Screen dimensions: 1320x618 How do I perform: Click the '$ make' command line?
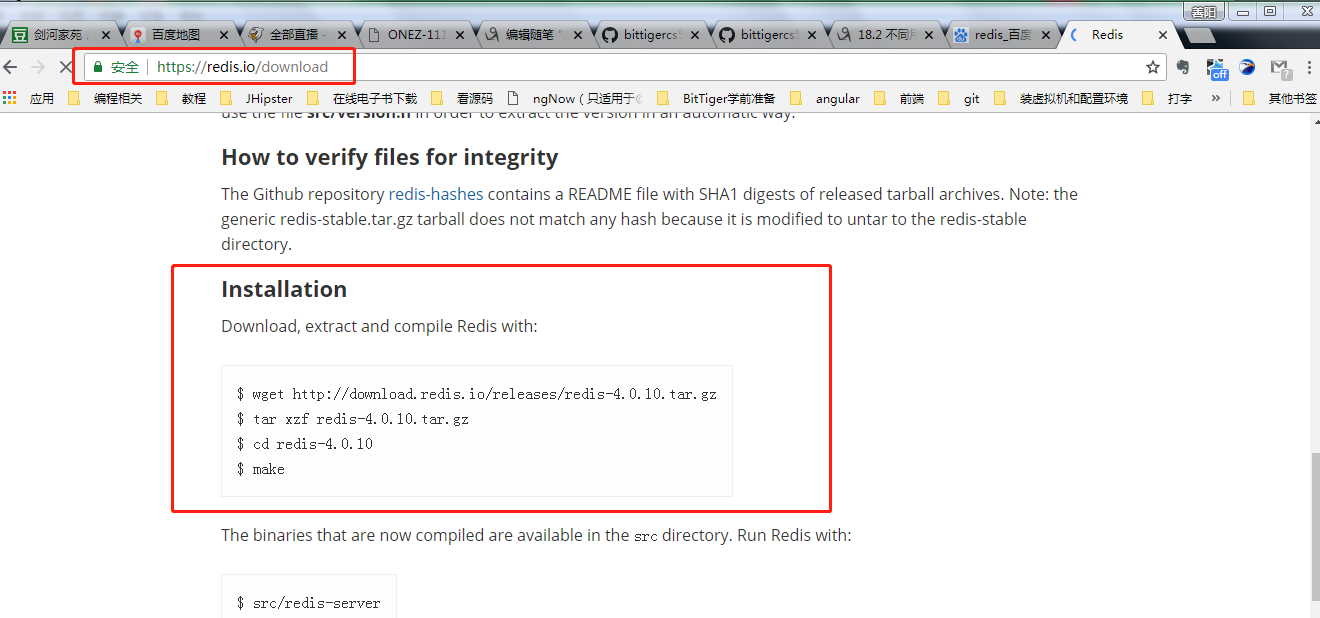click(261, 469)
